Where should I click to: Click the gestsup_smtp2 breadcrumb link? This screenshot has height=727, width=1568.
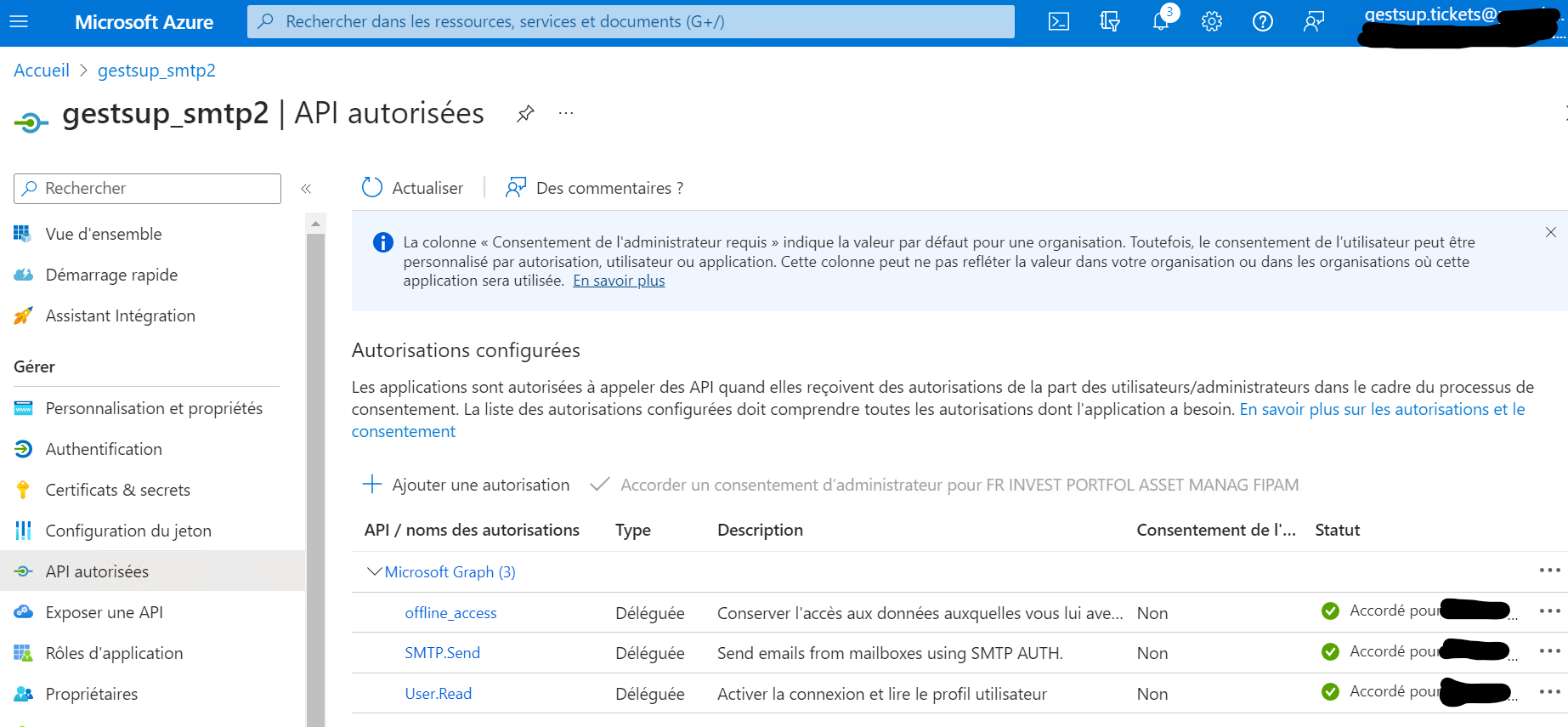[156, 71]
